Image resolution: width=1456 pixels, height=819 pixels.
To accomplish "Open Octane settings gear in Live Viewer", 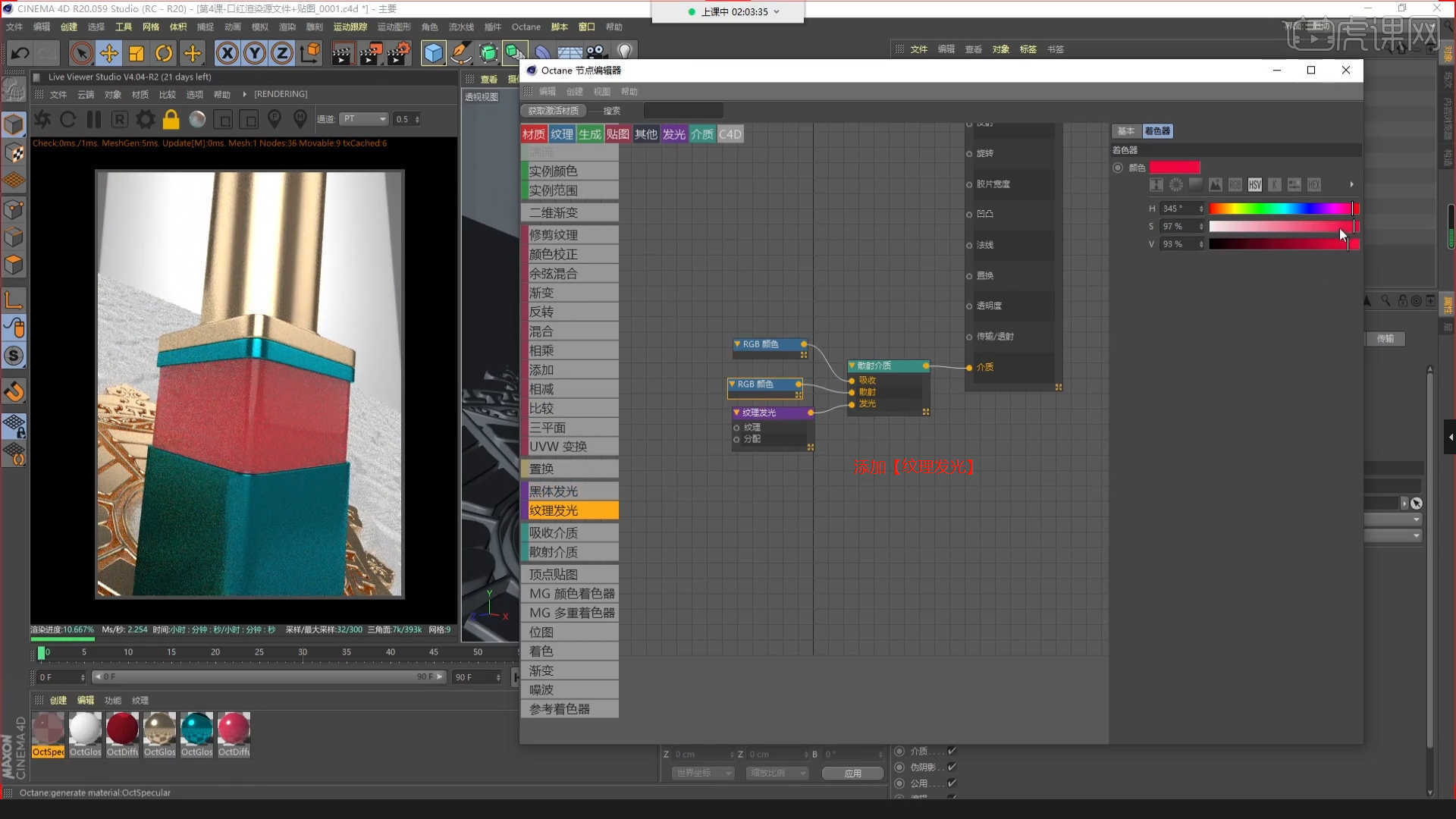I will [x=146, y=119].
